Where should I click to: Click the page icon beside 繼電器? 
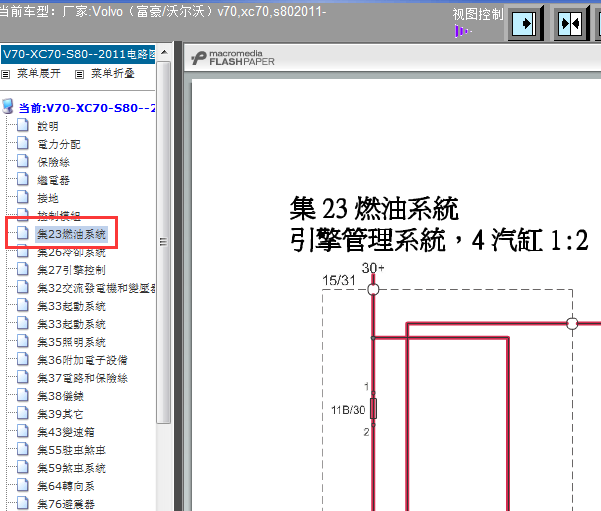pyautogui.click(x=23, y=179)
